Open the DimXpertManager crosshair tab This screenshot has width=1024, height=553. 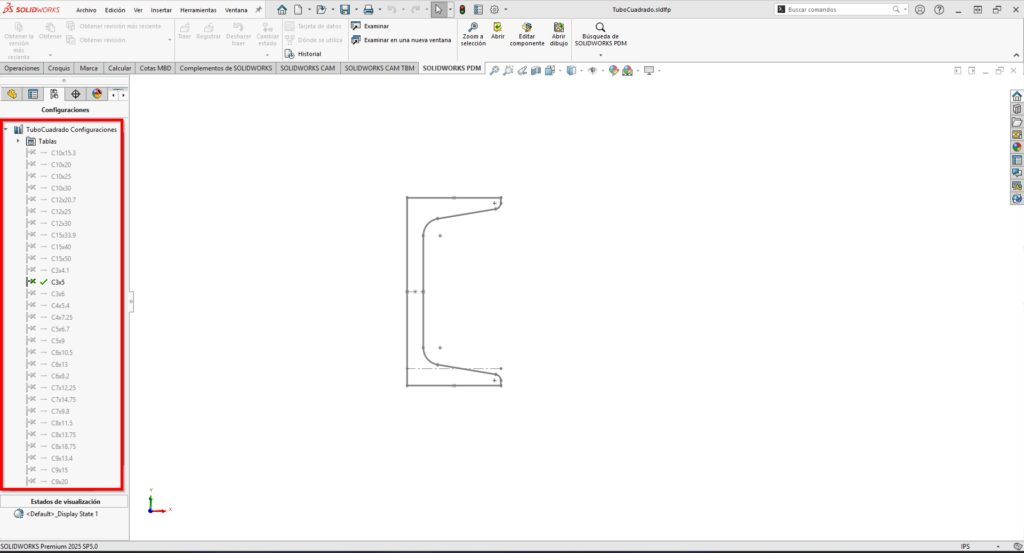[x=76, y=94]
